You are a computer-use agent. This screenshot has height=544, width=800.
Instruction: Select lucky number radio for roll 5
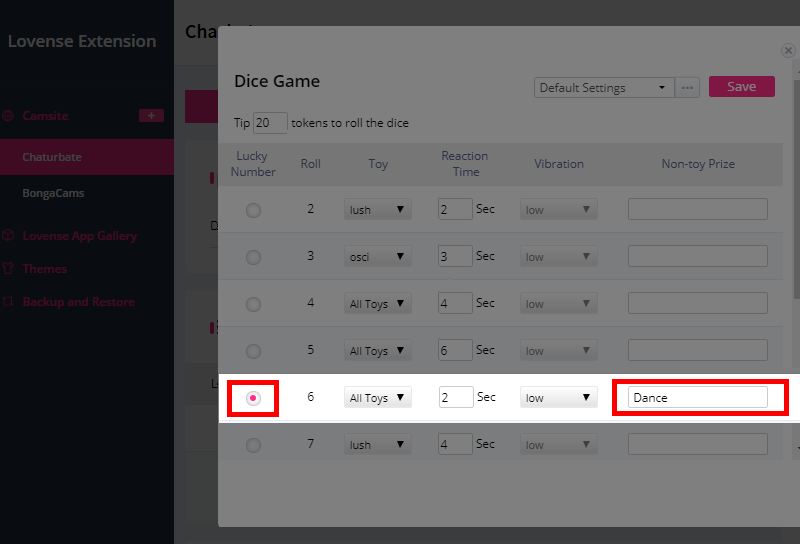(254, 351)
